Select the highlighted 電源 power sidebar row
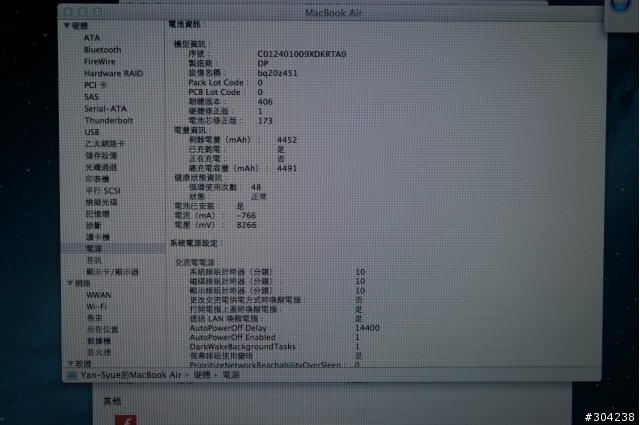 click(x=113, y=249)
